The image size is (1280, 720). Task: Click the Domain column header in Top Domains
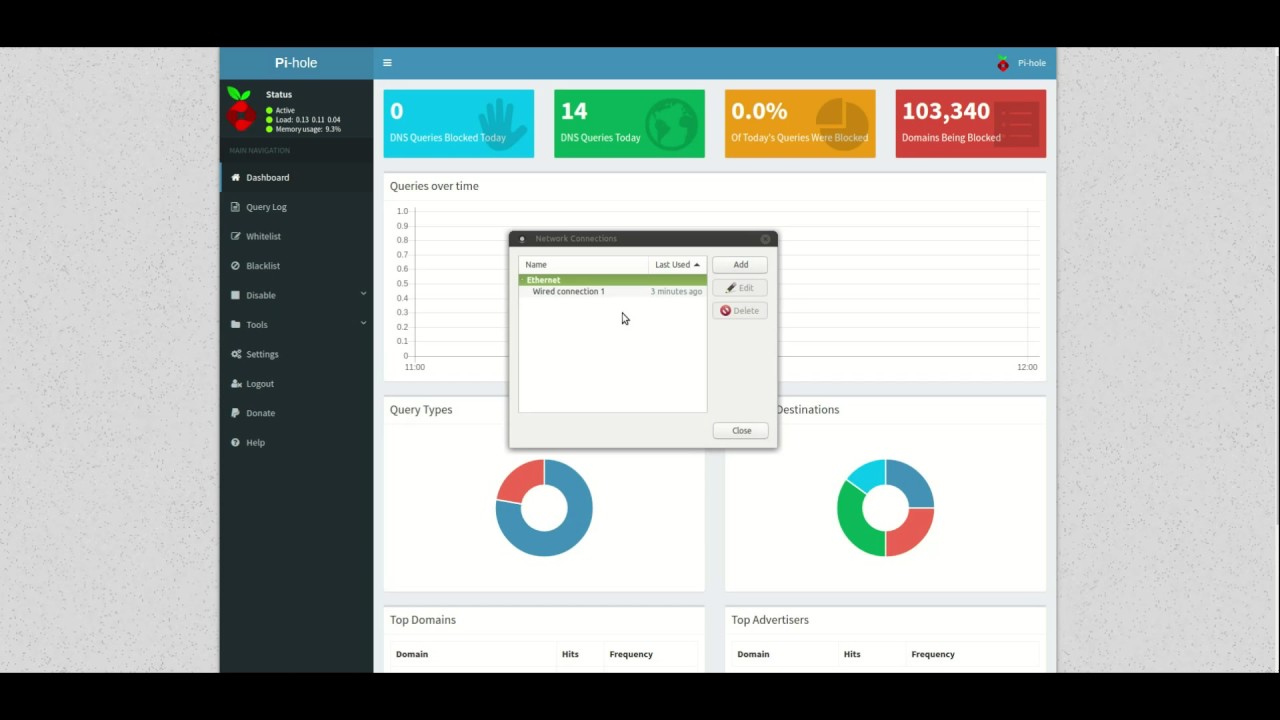[412, 654]
